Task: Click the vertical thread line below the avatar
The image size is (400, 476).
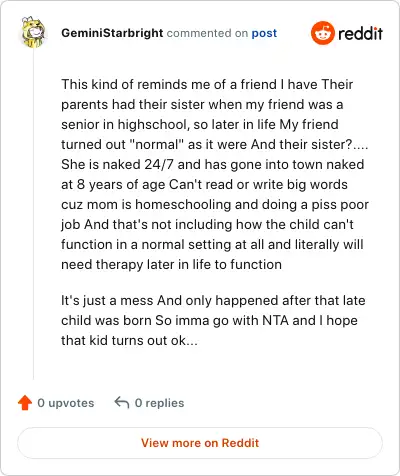Action: (x=33, y=213)
